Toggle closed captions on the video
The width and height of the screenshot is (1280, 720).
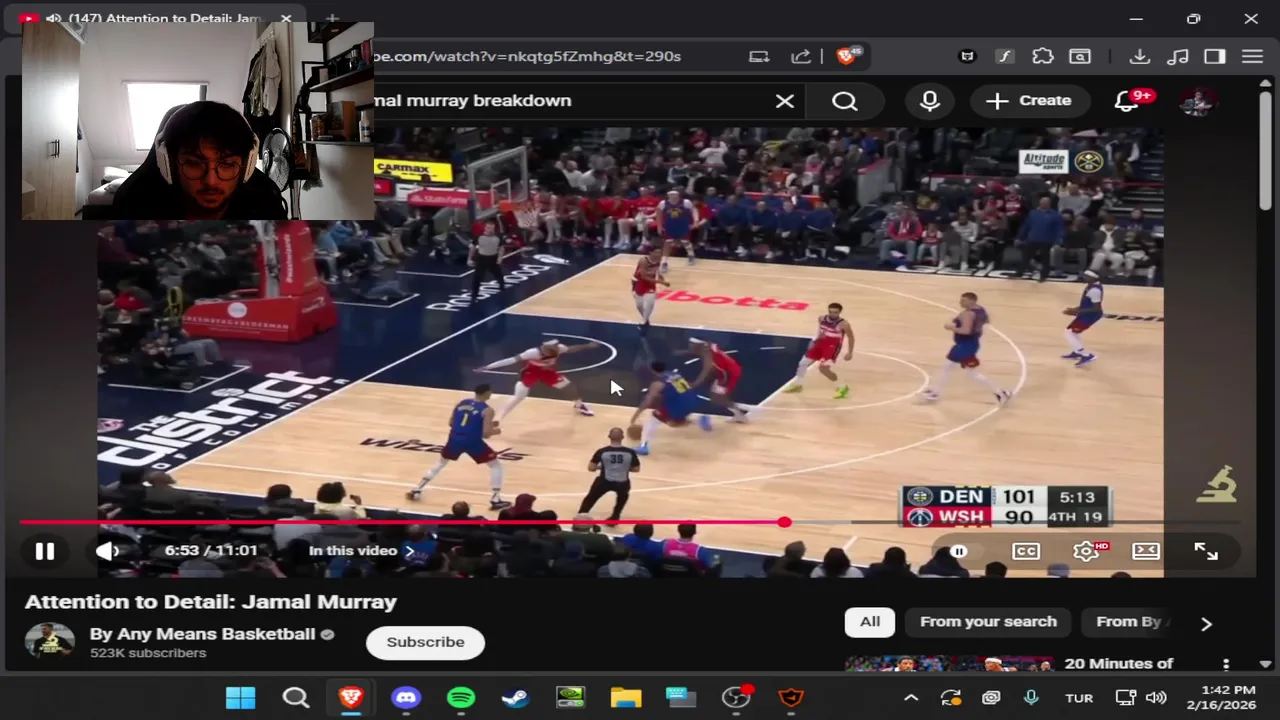coord(1026,551)
